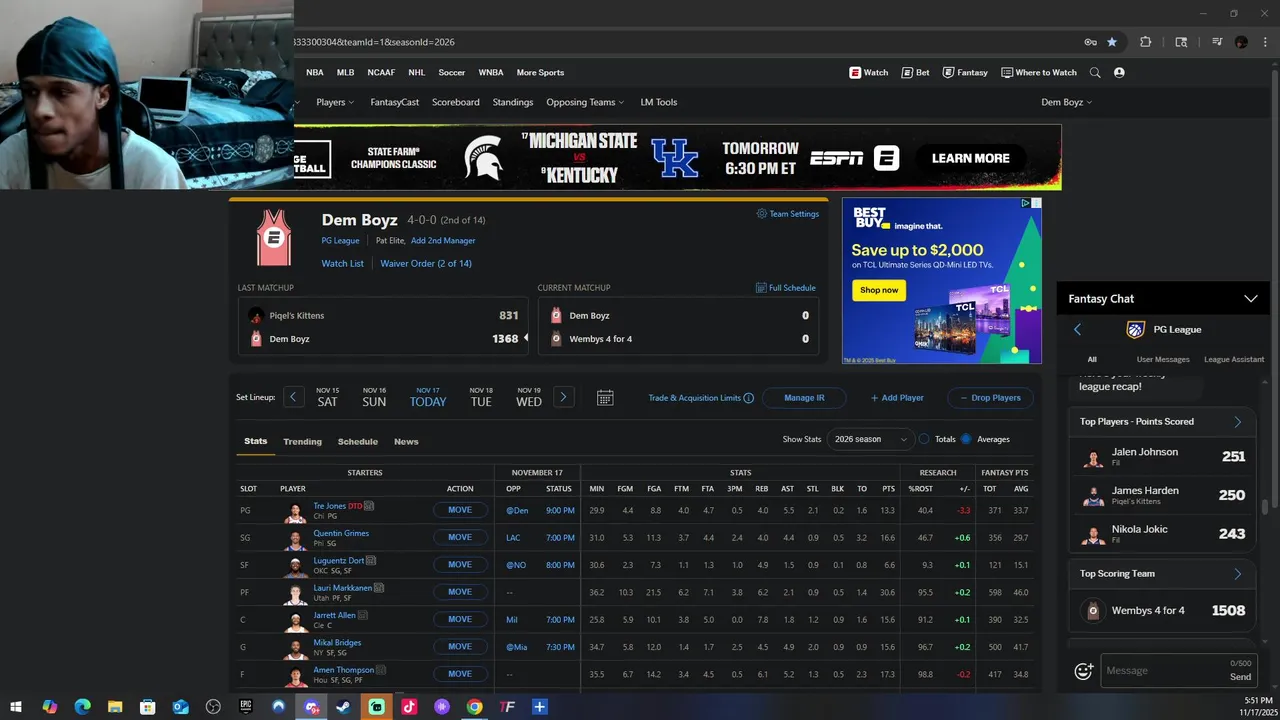Open the Chrome media control icon
The height and width of the screenshot is (720, 1280).
pos(1217,42)
